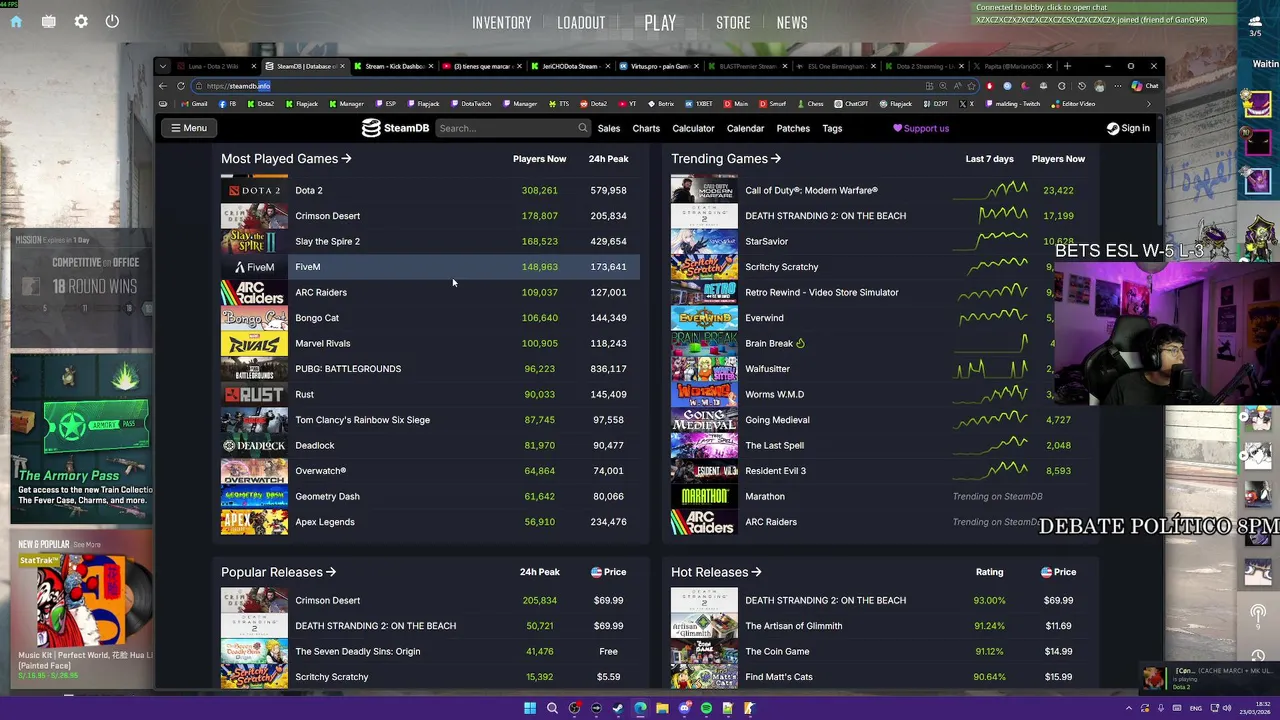Click the CS2 PLAY button
Viewport: 1280px width, 720px height.
tap(660, 22)
